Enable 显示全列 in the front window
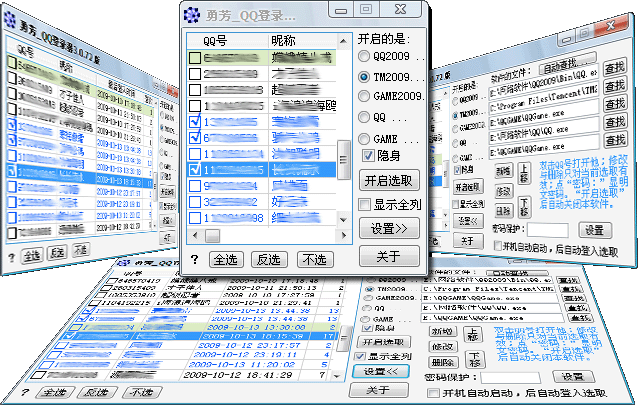Viewport: 638px width, 405px height. pyautogui.click(x=365, y=204)
